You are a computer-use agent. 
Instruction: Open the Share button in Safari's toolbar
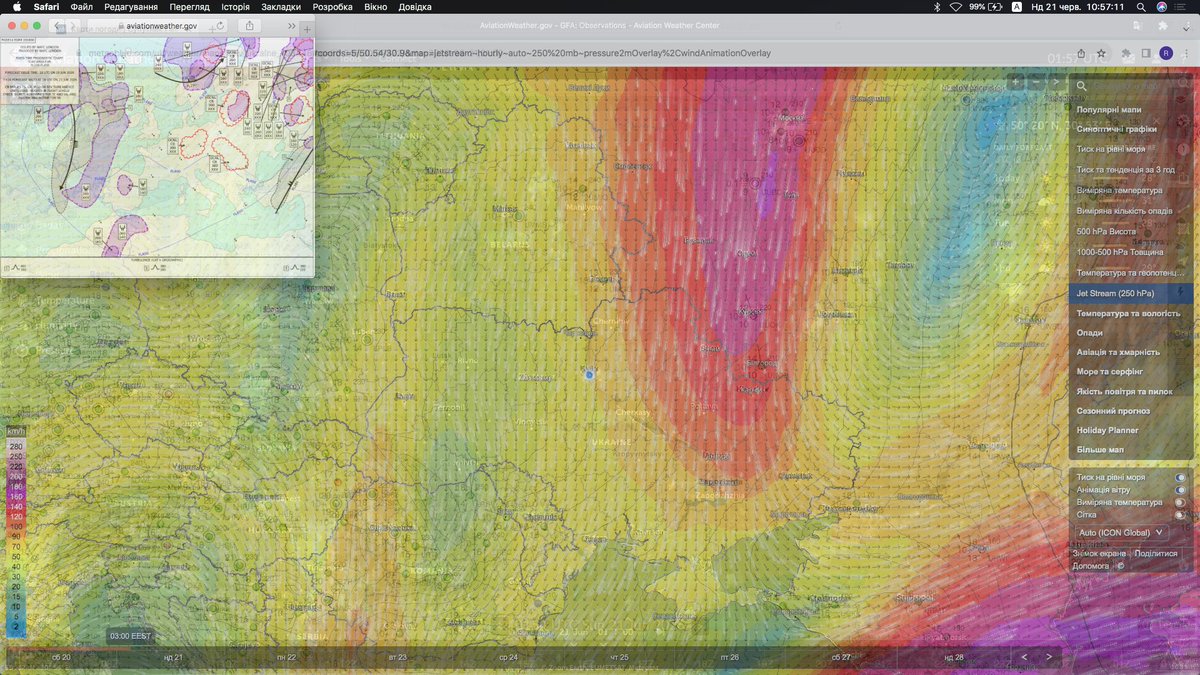(x=249, y=25)
